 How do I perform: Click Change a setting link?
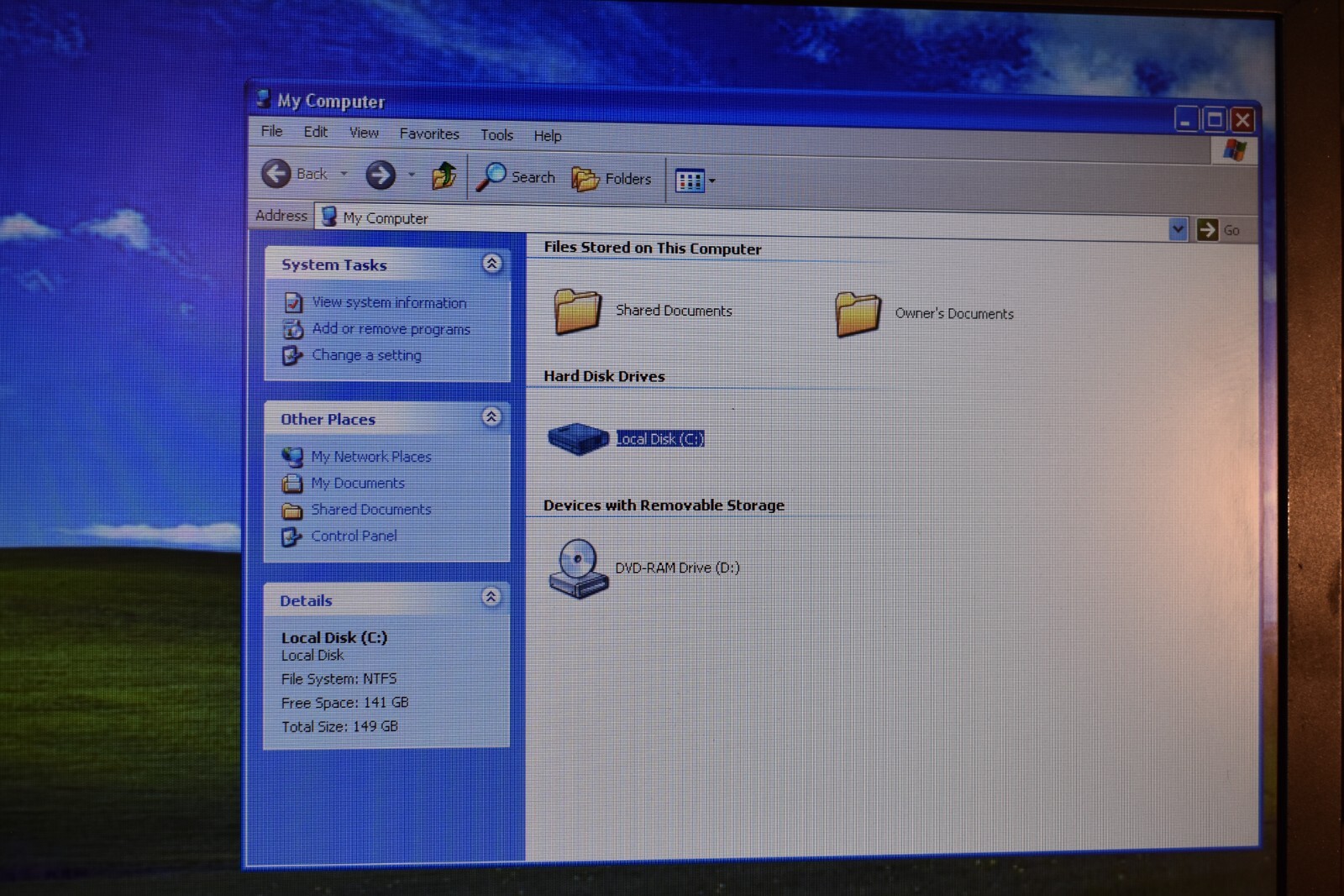pos(367,355)
